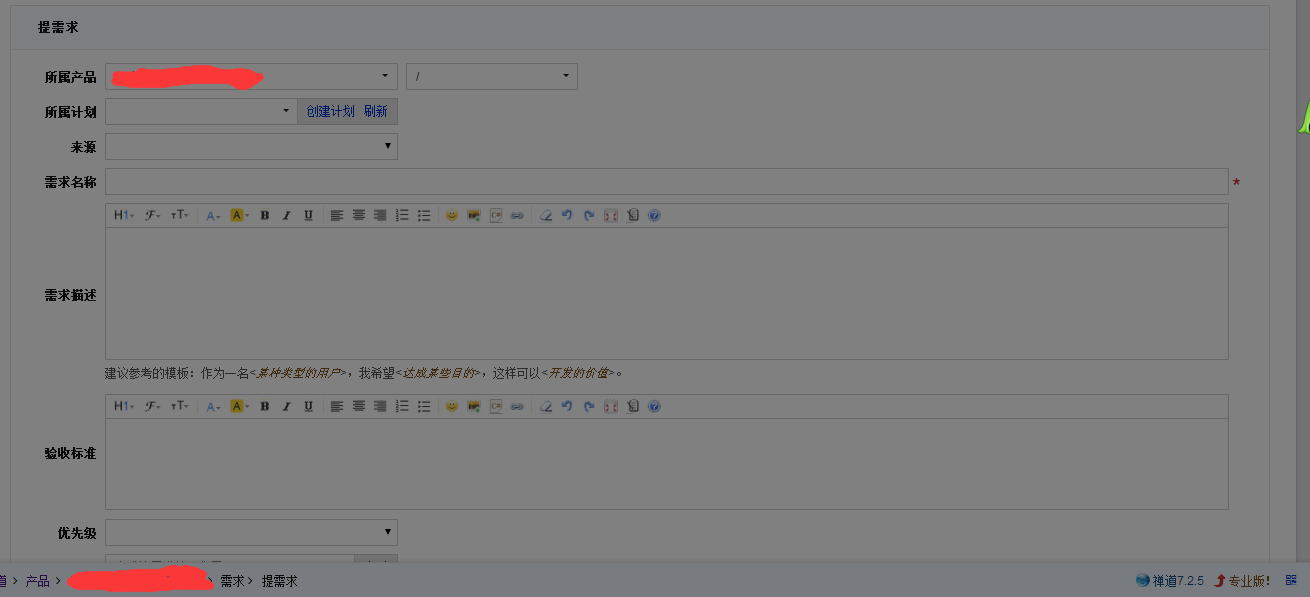The image size is (1310, 597).
Task: Go to 需求 in the breadcrumb
Action: 232,581
